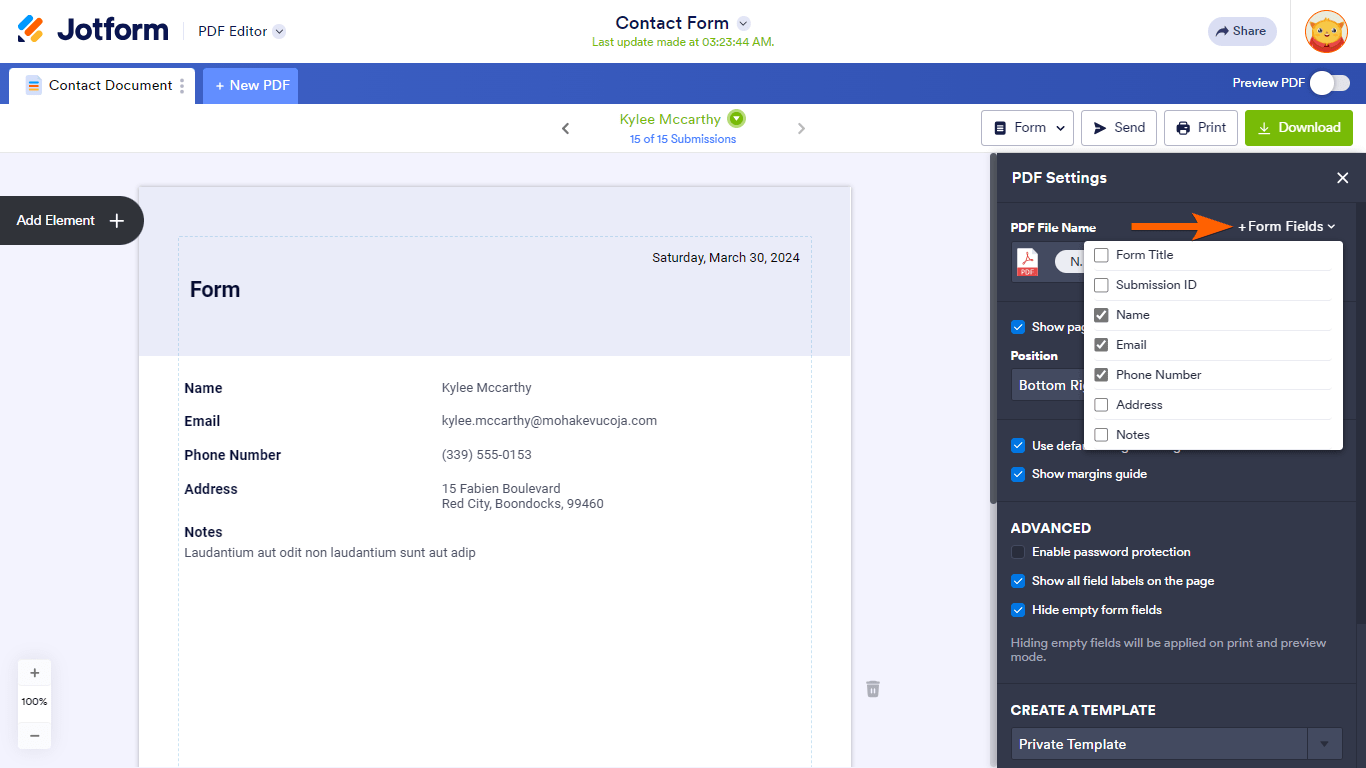Screen dimensions: 1366x768
Task: Click the 15 of 15 Submissions link
Action: [x=683, y=139]
